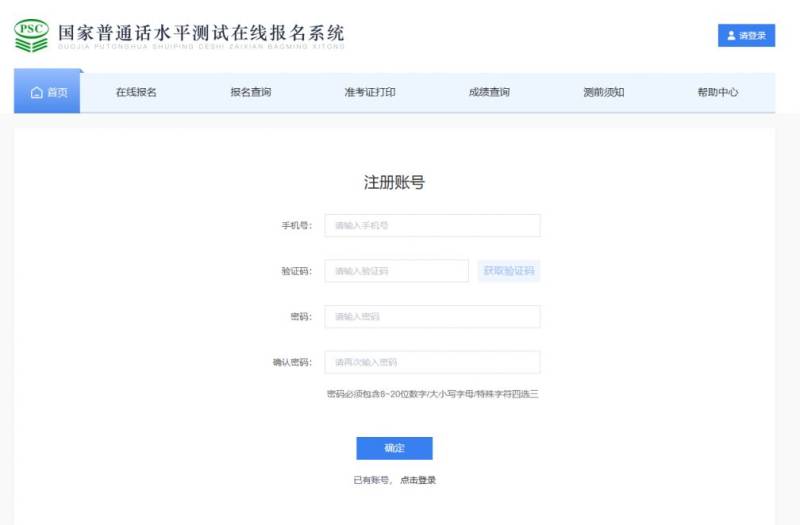Screen dimensions: 800x525
Task: Open the 测前须知 tab
Action: tap(604, 93)
